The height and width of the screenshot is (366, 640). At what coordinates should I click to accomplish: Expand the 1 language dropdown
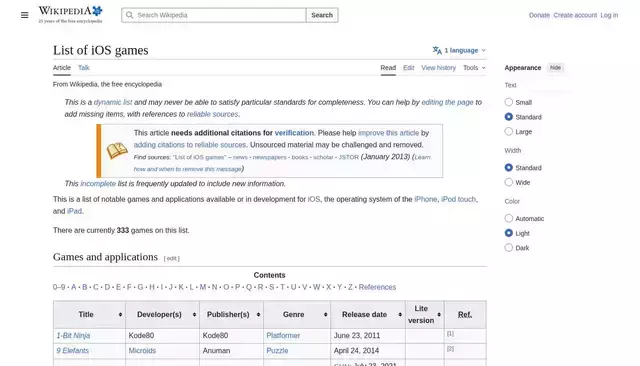(x=460, y=50)
